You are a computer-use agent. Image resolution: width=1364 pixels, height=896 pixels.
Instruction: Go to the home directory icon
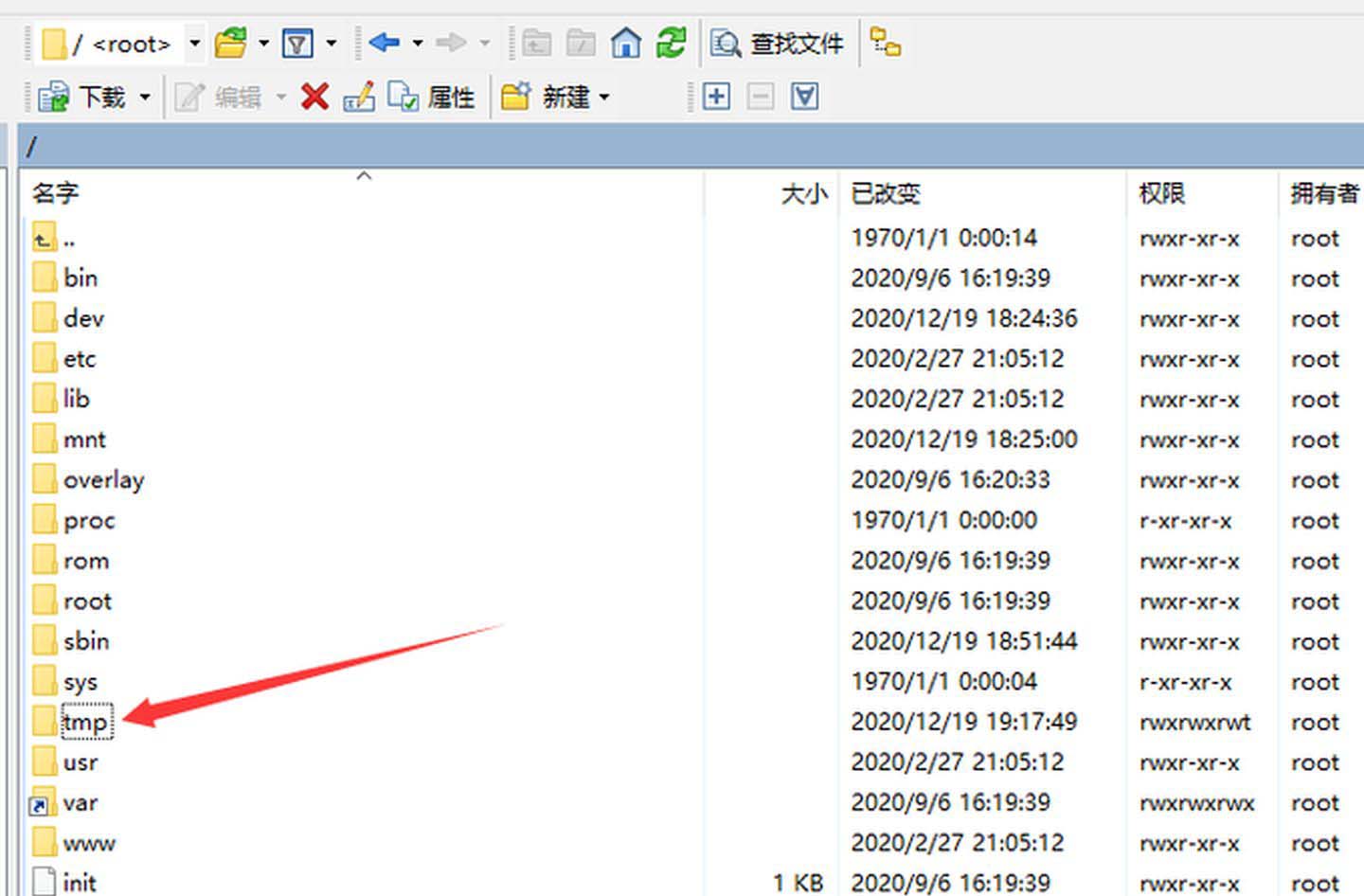coord(625,43)
